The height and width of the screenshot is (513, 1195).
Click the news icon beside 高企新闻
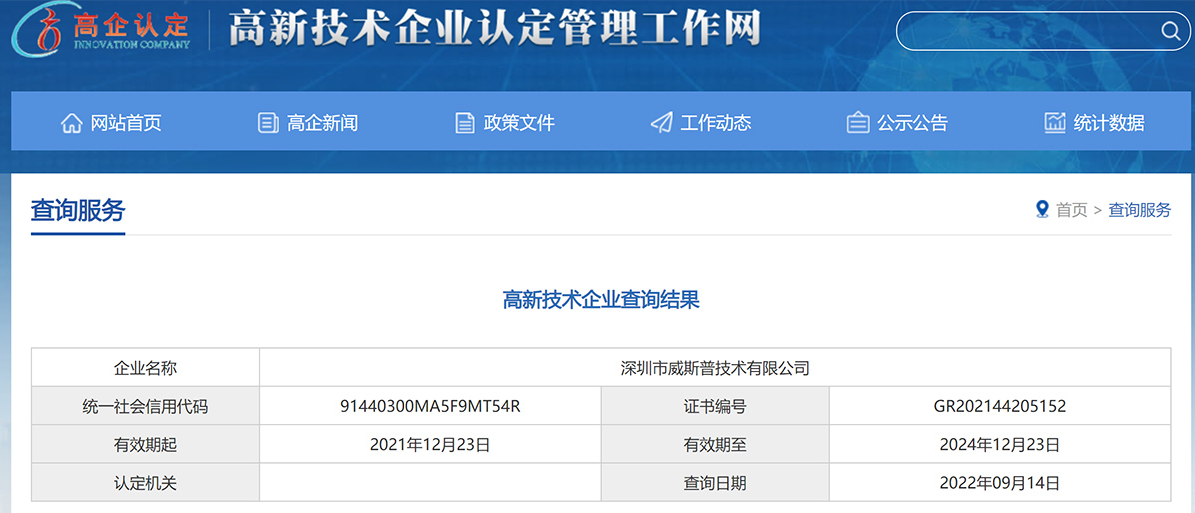tap(268, 123)
